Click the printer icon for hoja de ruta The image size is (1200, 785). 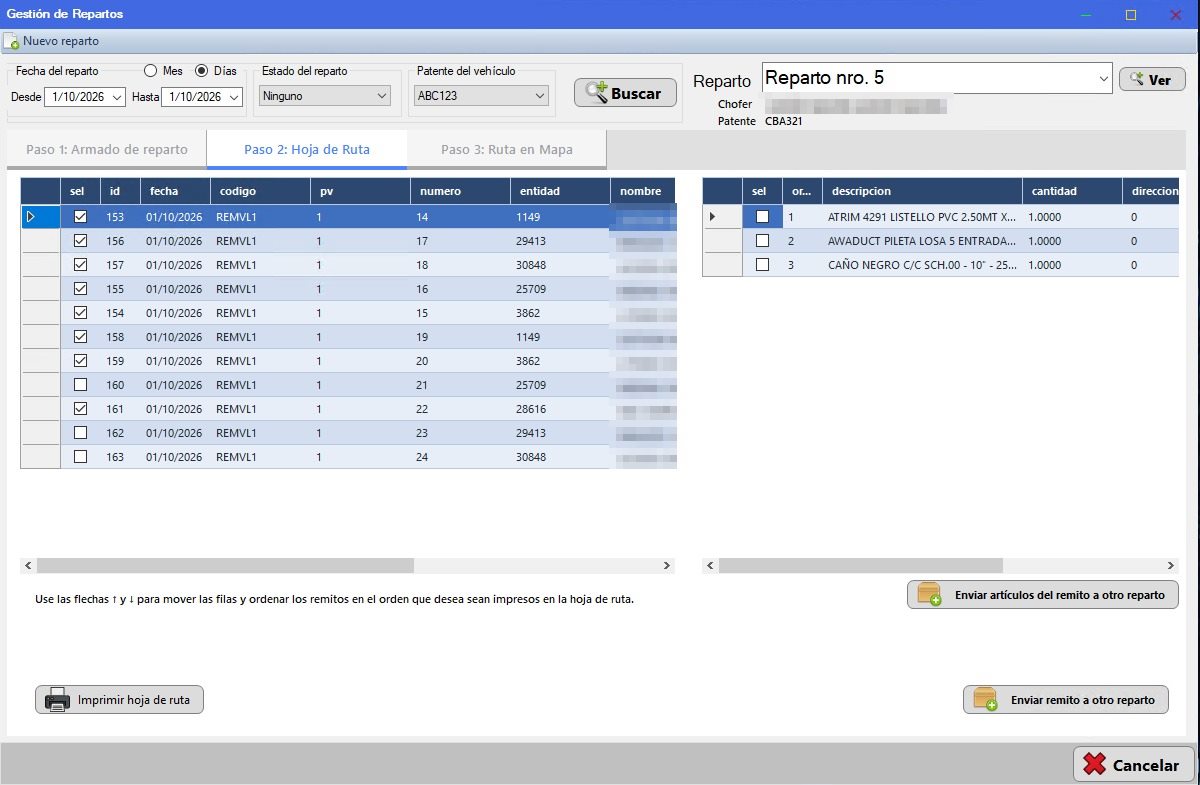pos(57,700)
